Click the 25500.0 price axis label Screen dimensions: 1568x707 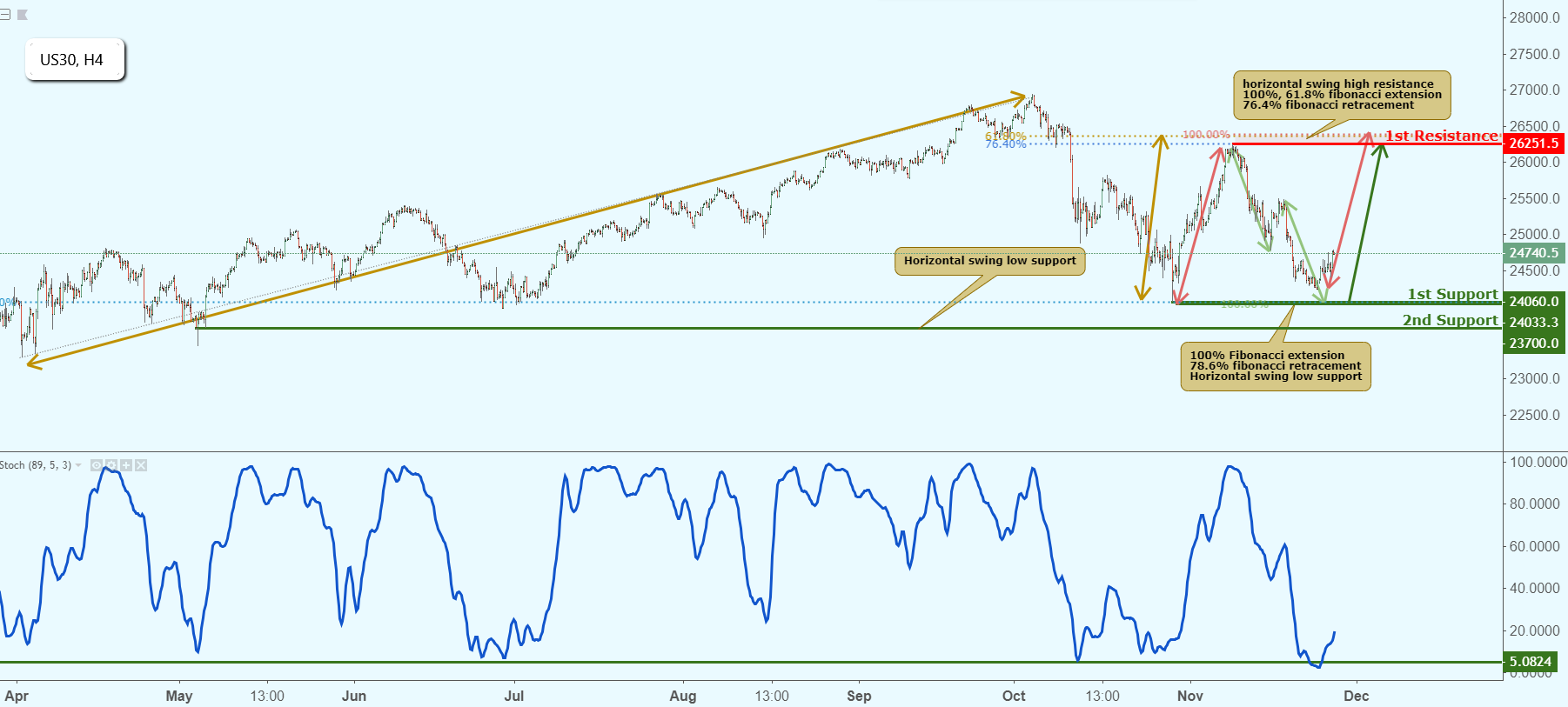[1535, 198]
